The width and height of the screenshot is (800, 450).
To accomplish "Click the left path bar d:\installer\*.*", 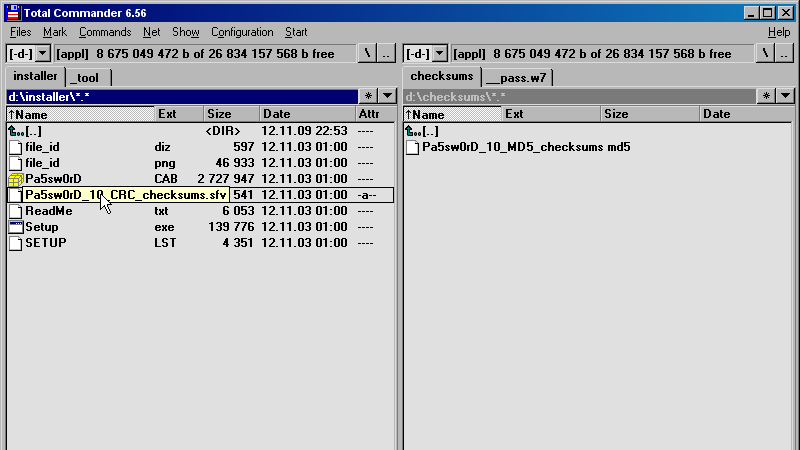I will [x=182, y=96].
